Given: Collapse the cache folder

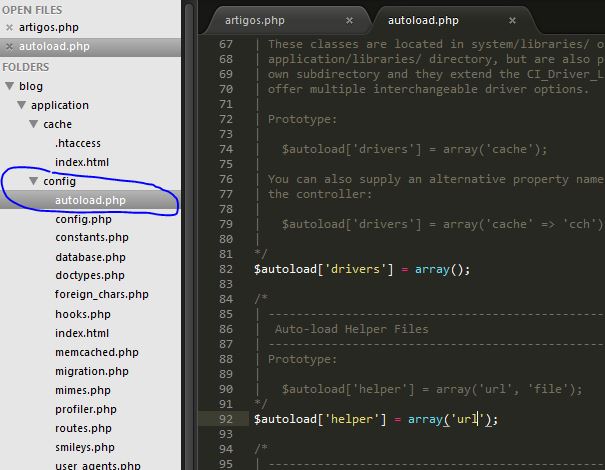Looking at the screenshot, I should tap(34, 123).
